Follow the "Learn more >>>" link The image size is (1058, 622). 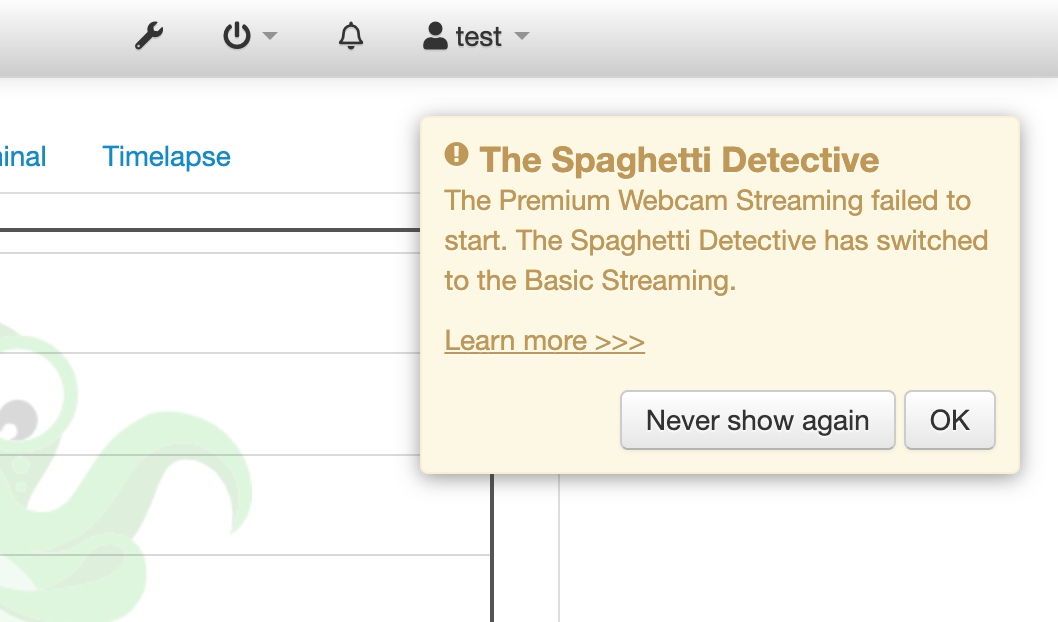pyautogui.click(x=544, y=341)
